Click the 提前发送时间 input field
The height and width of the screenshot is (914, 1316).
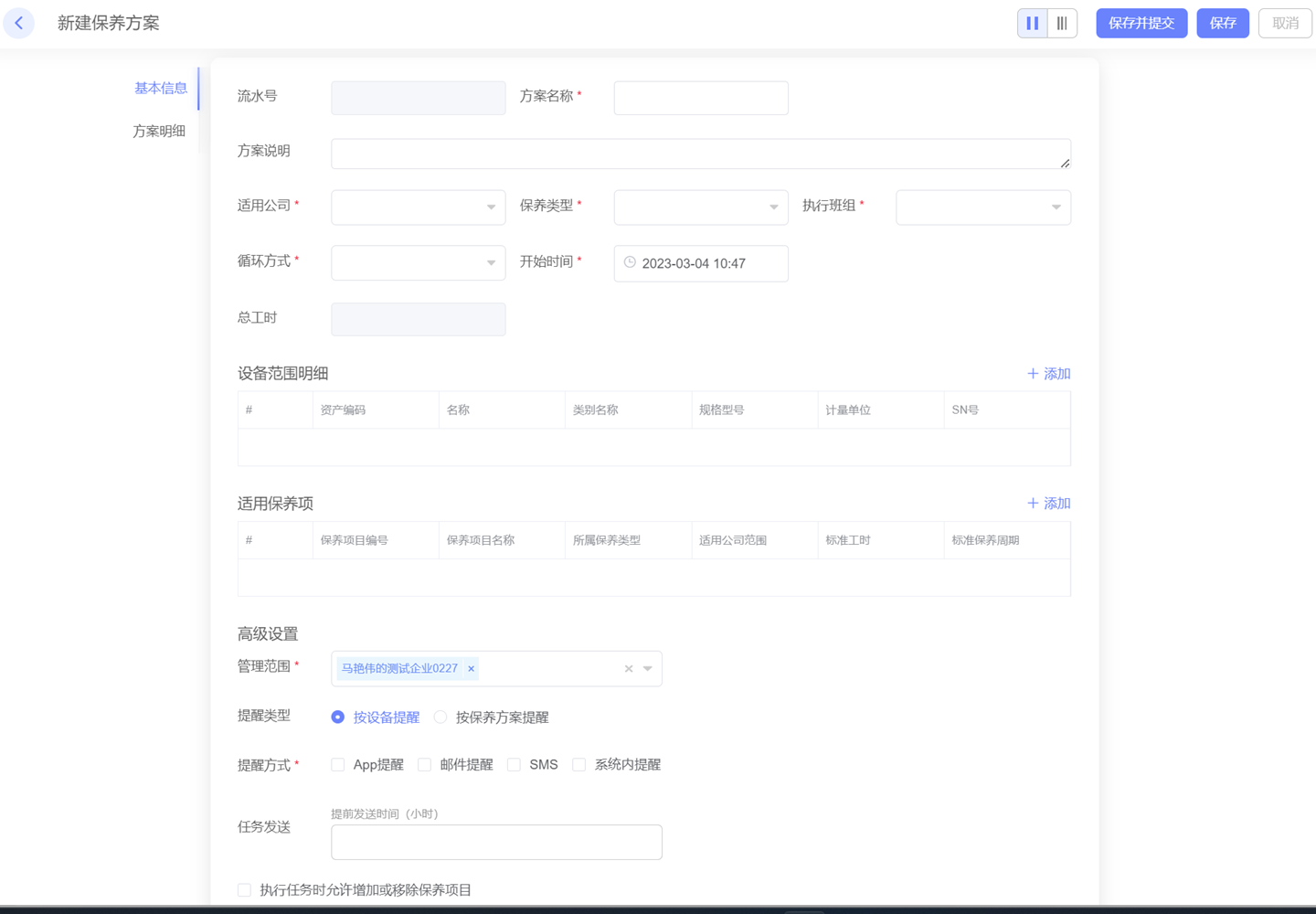point(496,842)
